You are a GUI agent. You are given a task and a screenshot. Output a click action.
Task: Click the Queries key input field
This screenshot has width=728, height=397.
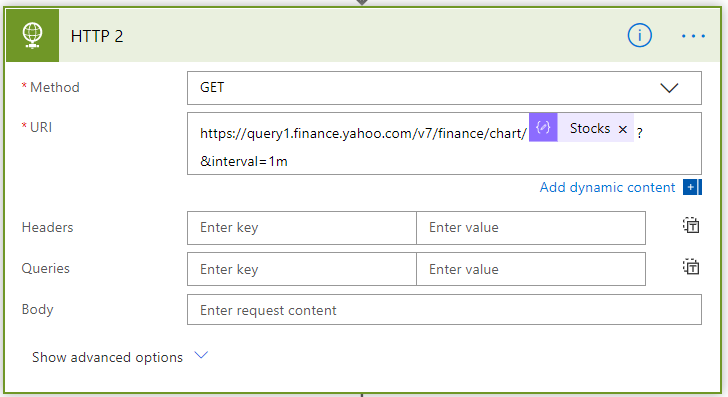click(x=302, y=269)
